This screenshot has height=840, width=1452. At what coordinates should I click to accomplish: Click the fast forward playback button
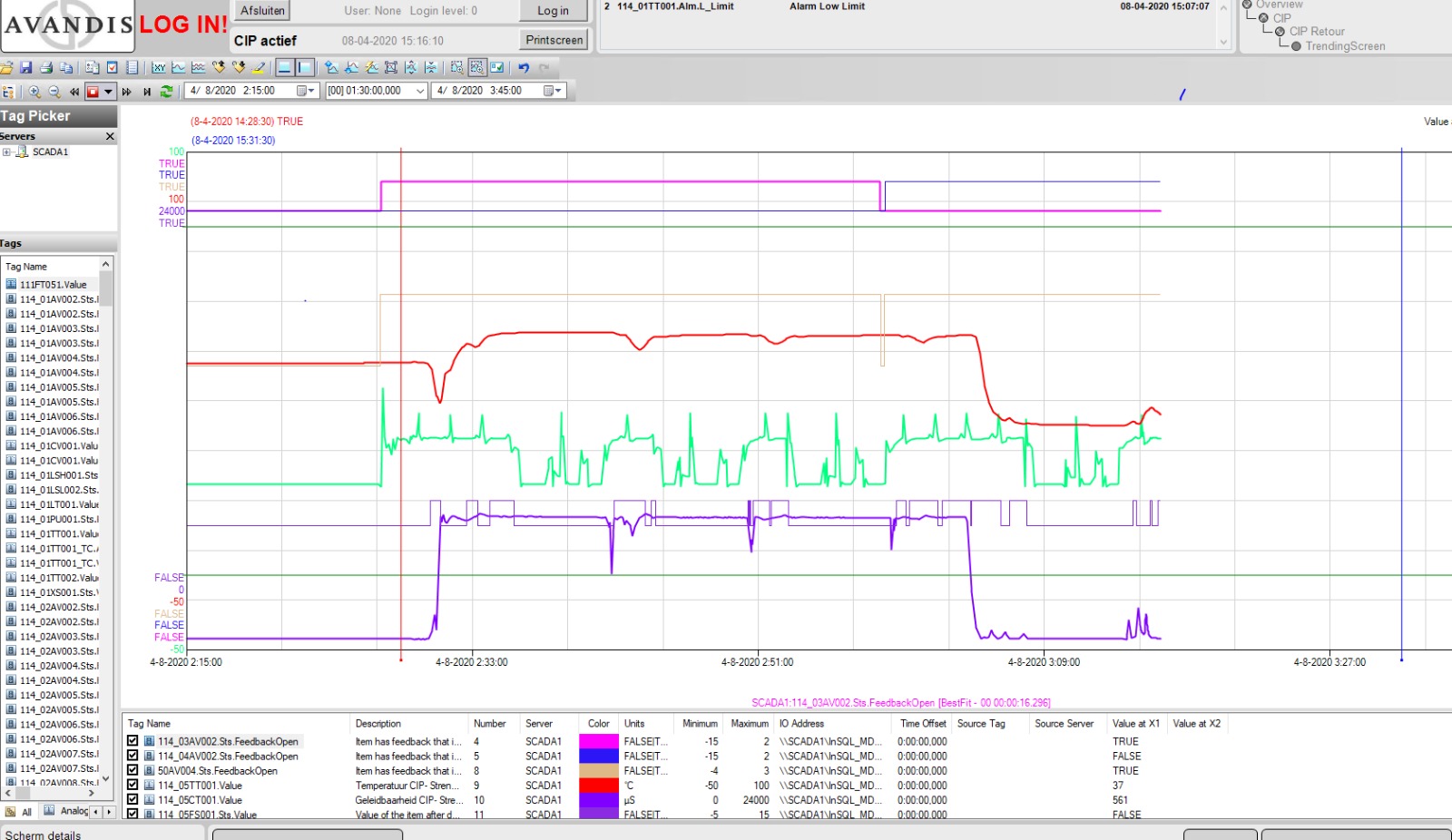(126, 92)
